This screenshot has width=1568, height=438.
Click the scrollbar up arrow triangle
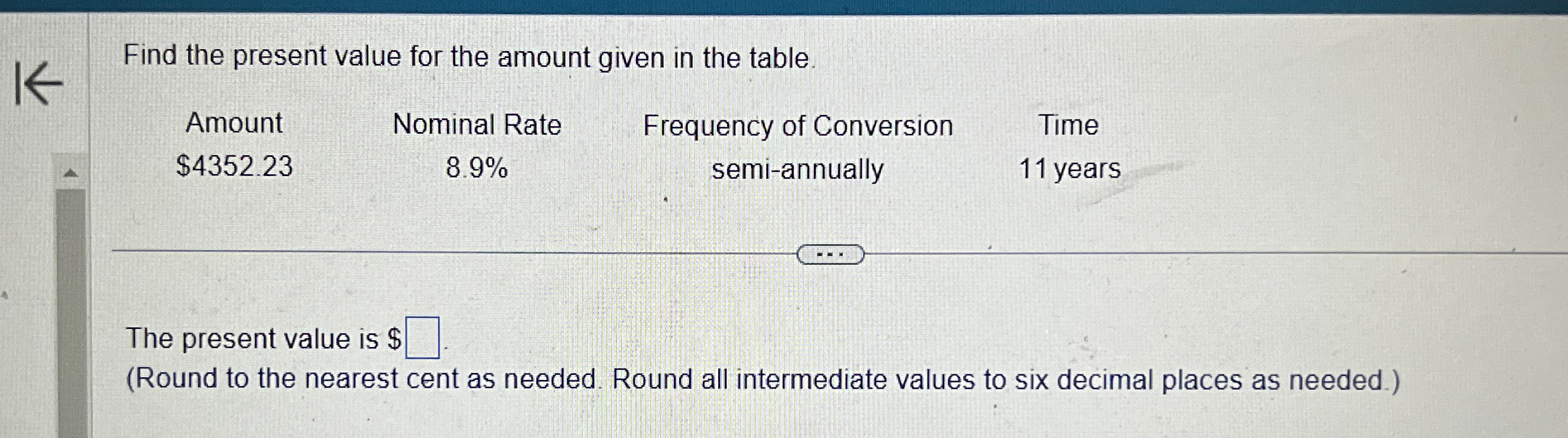pos(71,172)
